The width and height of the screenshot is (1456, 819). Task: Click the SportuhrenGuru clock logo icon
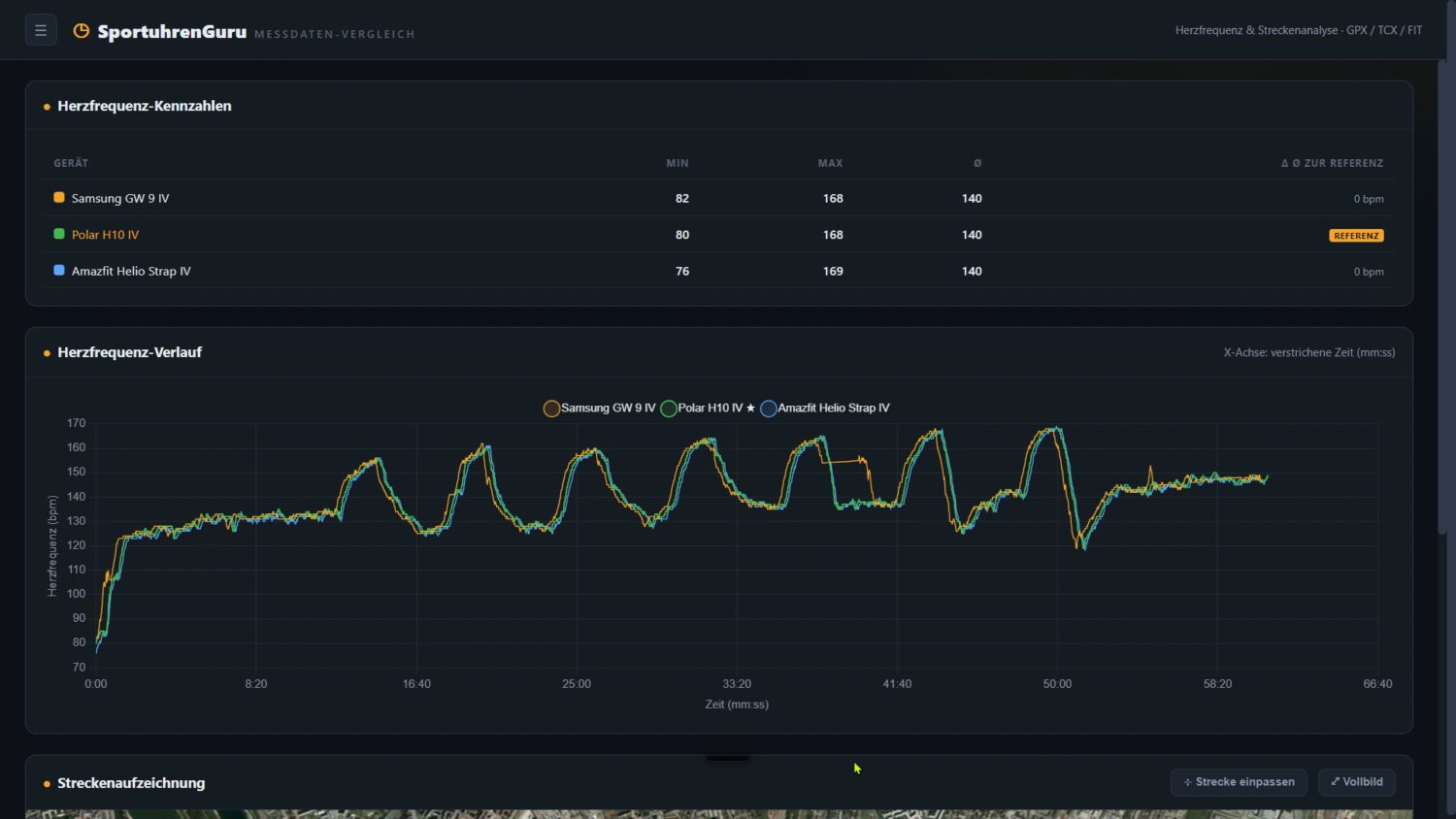click(x=82, y=31)
